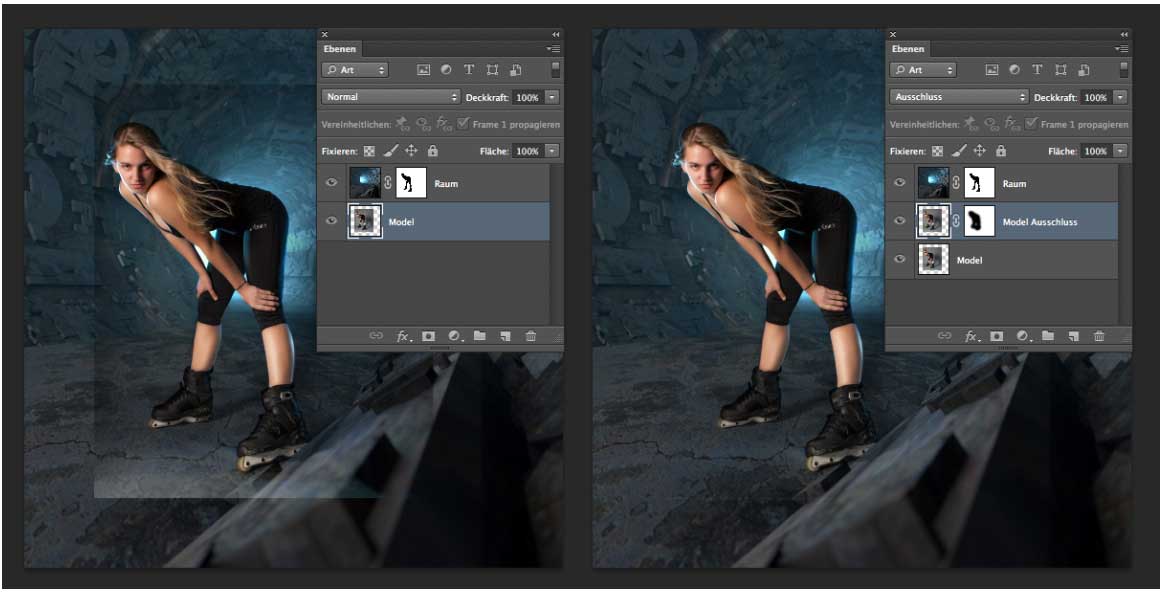Add a layer mask using the right panel's mask icon

coord(997,336)
